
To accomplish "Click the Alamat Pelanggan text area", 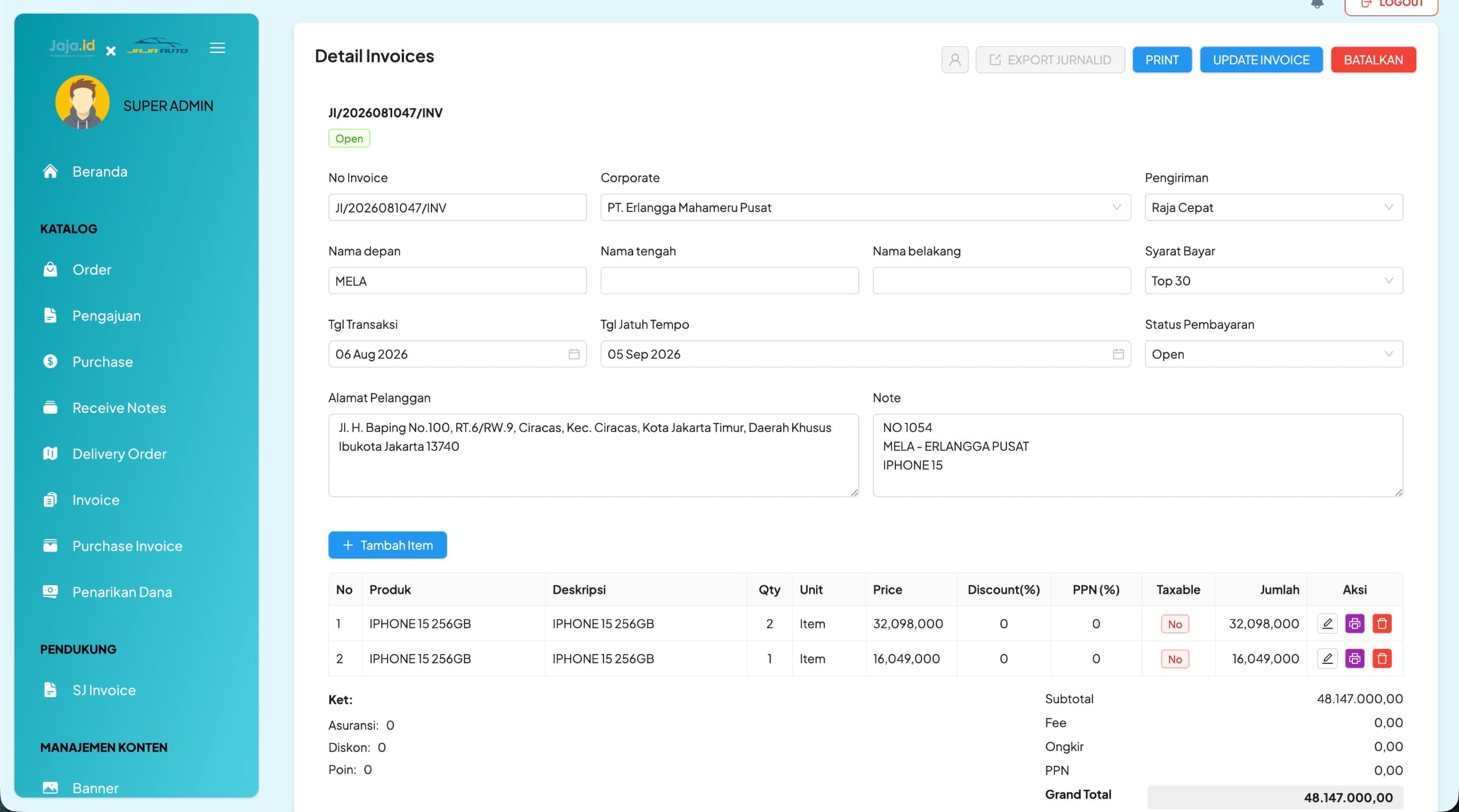I will 593,455.
